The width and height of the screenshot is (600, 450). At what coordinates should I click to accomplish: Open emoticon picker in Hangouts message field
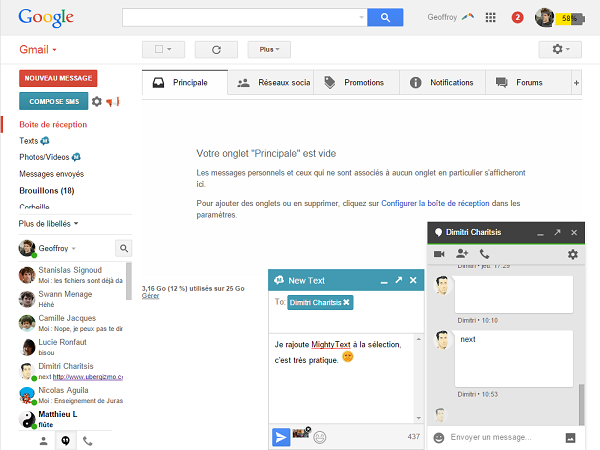[439, 437]
